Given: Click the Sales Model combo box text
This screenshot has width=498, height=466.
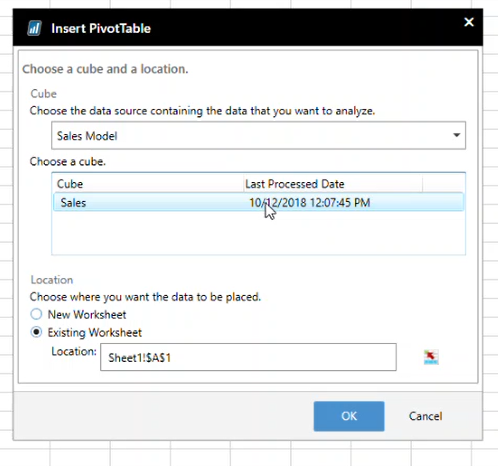Looking at the screenshot, I should (87, 136).
